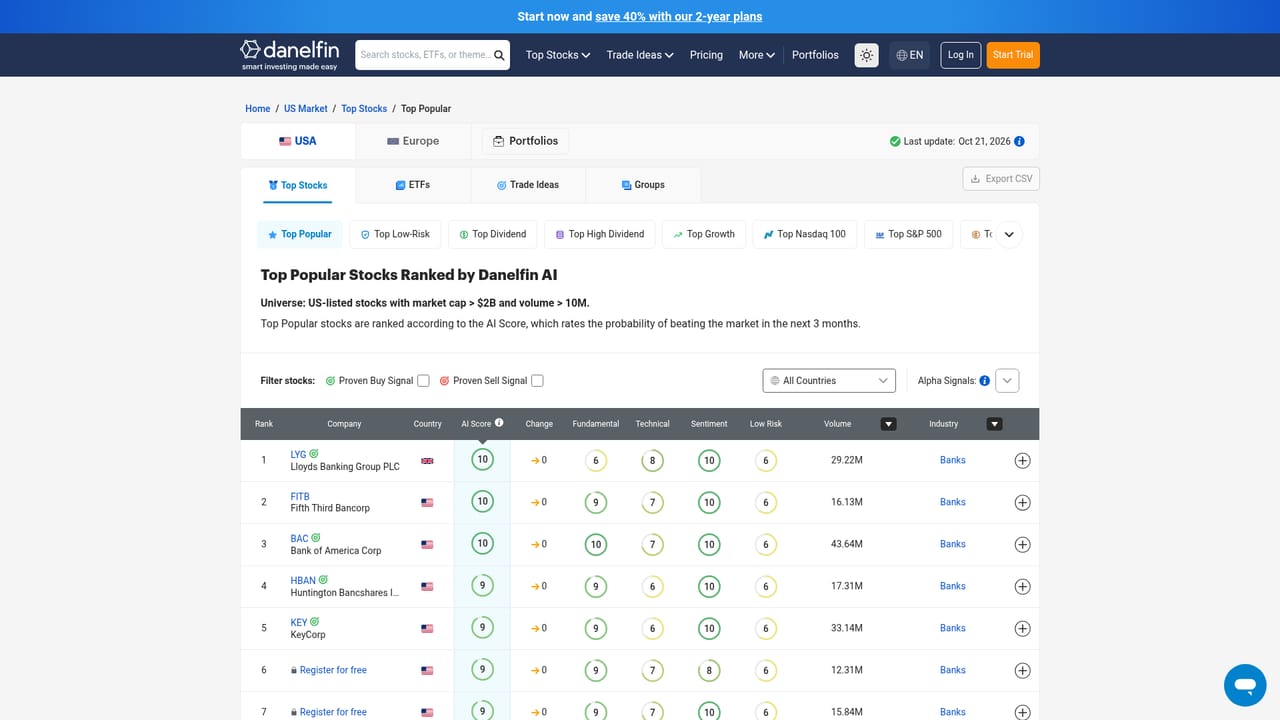Image resolution: width=1280 pixels, height=720 pixels.
Task: Open the BAC ticker link
Action: pyautogui.click(x=299, y=539)
